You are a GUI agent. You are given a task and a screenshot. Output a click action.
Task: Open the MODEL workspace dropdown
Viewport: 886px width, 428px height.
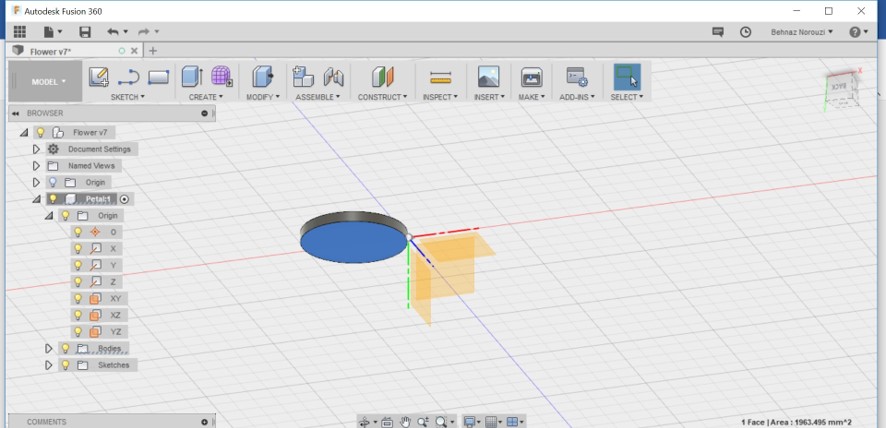pyautogui.click(x=46, y=82)
